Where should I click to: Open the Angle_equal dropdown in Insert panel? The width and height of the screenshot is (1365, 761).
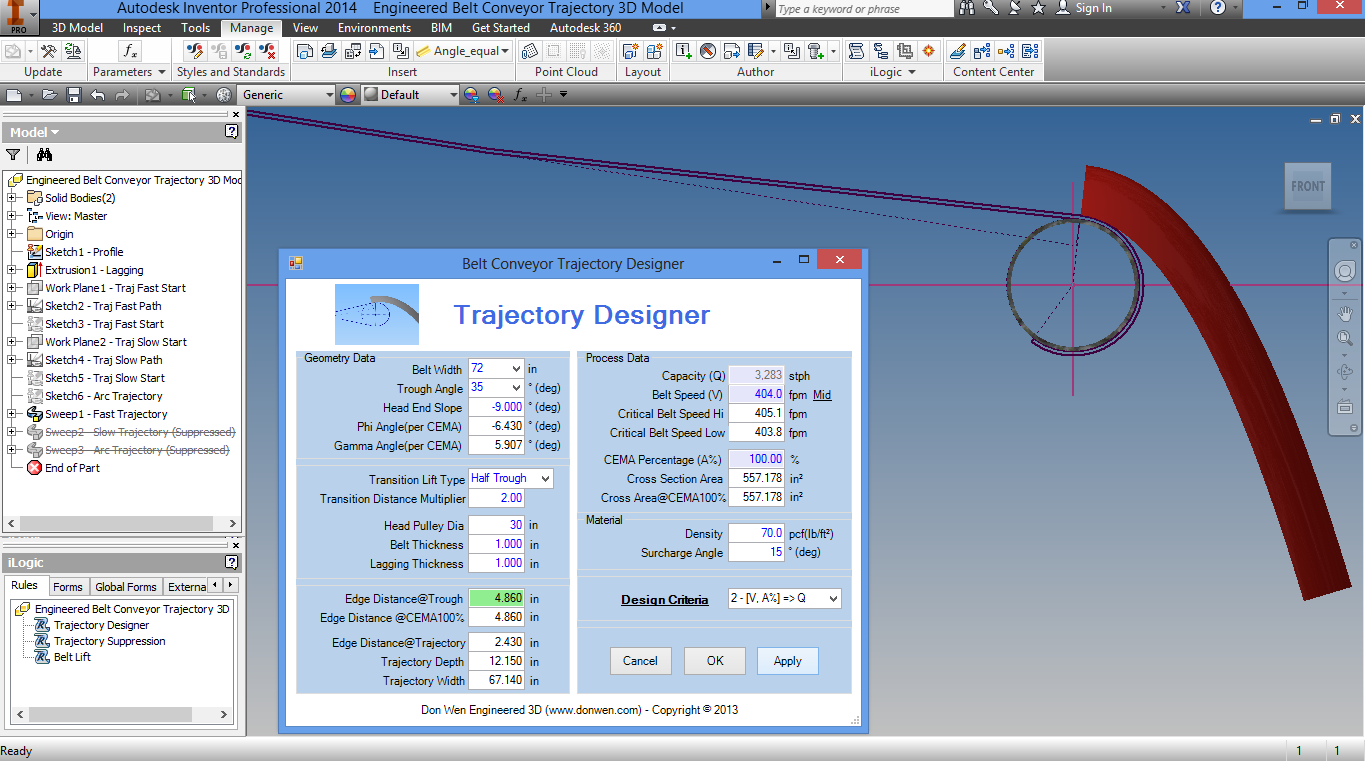[505, 51]
